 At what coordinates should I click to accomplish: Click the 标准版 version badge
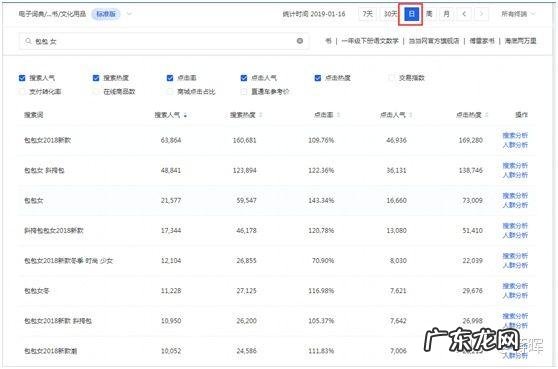point(106,14)
